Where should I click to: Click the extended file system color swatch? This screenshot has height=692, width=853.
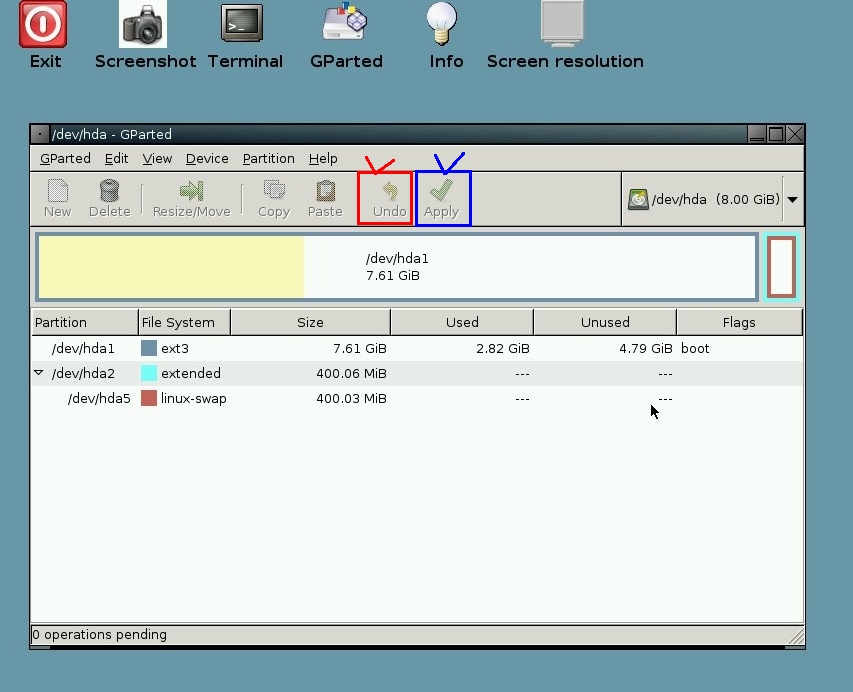[x=149, y=373]
